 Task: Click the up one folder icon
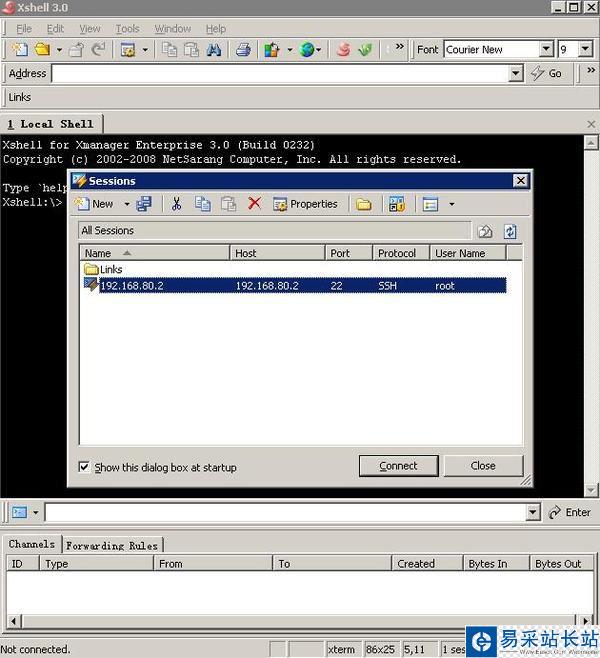click(485, 231)
